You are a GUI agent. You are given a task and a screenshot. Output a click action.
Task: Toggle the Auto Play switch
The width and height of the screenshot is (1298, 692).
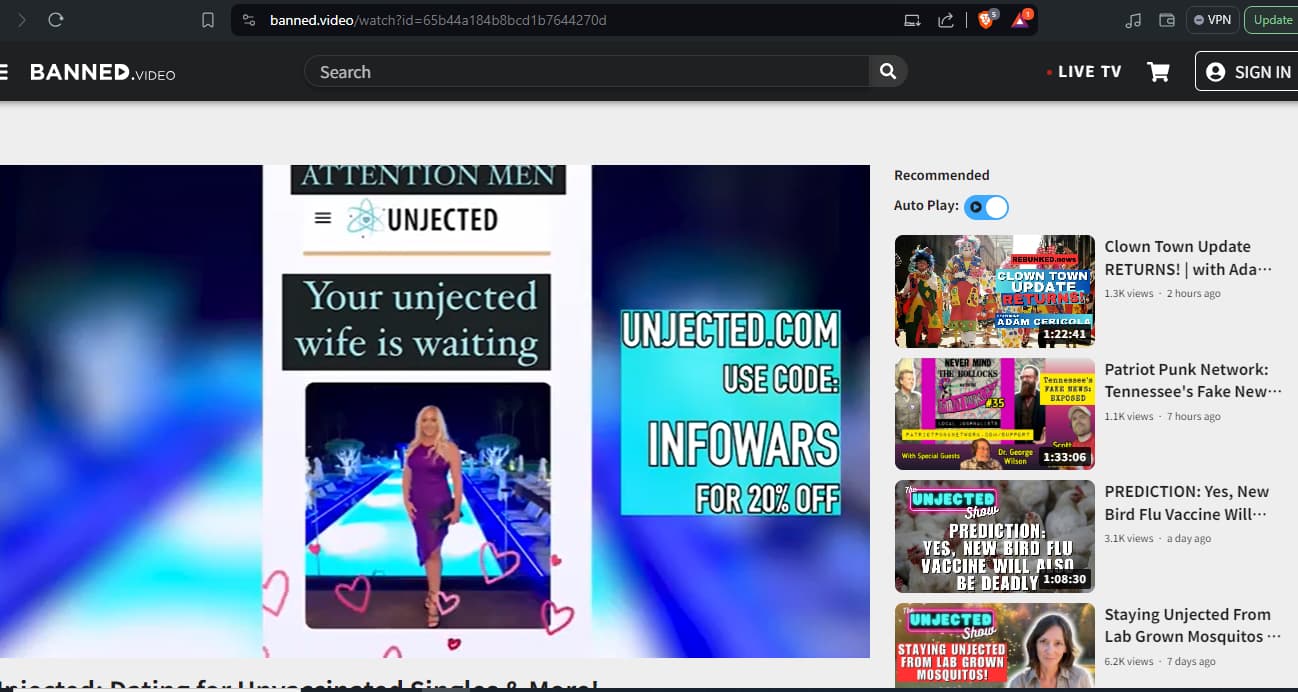click(986, 207)
